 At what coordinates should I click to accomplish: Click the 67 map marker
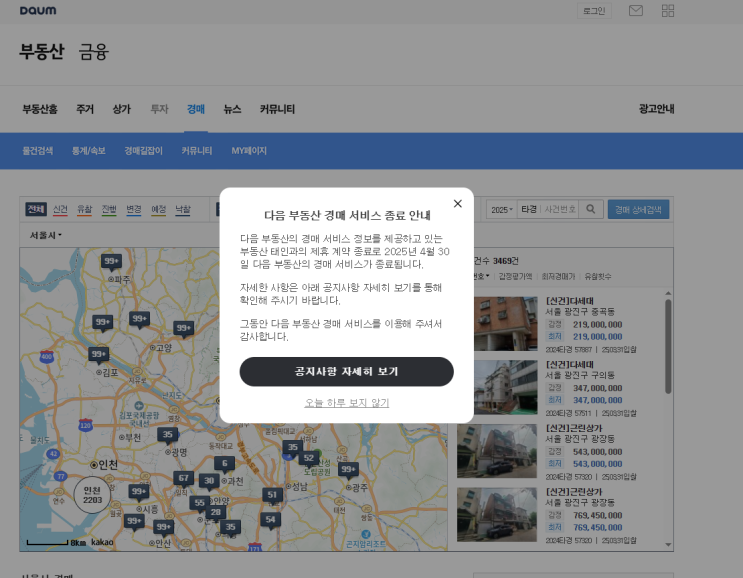tap(183, 479)
